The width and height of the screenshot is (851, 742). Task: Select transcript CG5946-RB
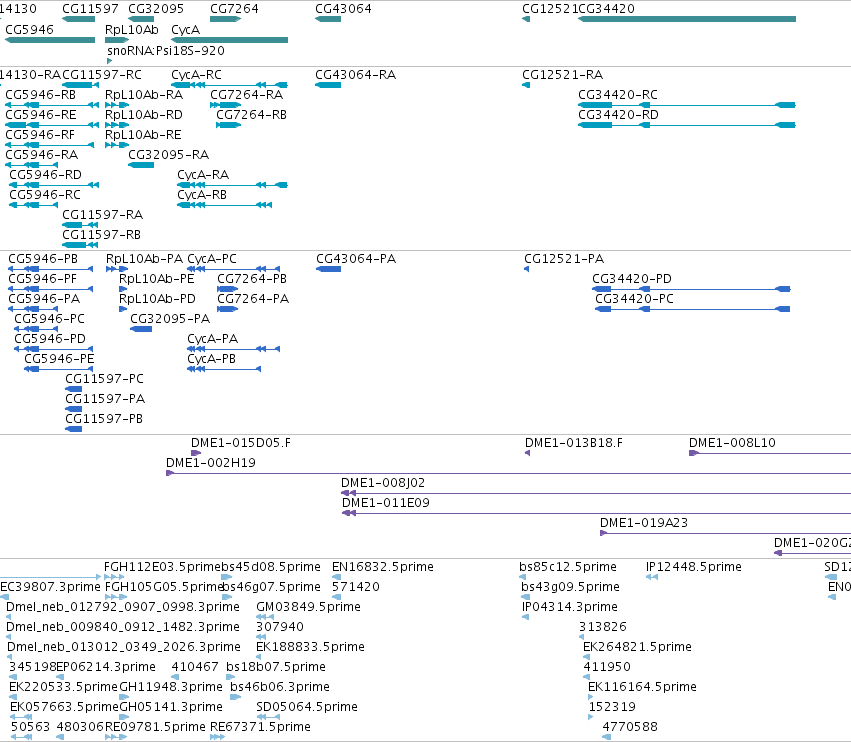pyautogui.click(x=40, y=94)
